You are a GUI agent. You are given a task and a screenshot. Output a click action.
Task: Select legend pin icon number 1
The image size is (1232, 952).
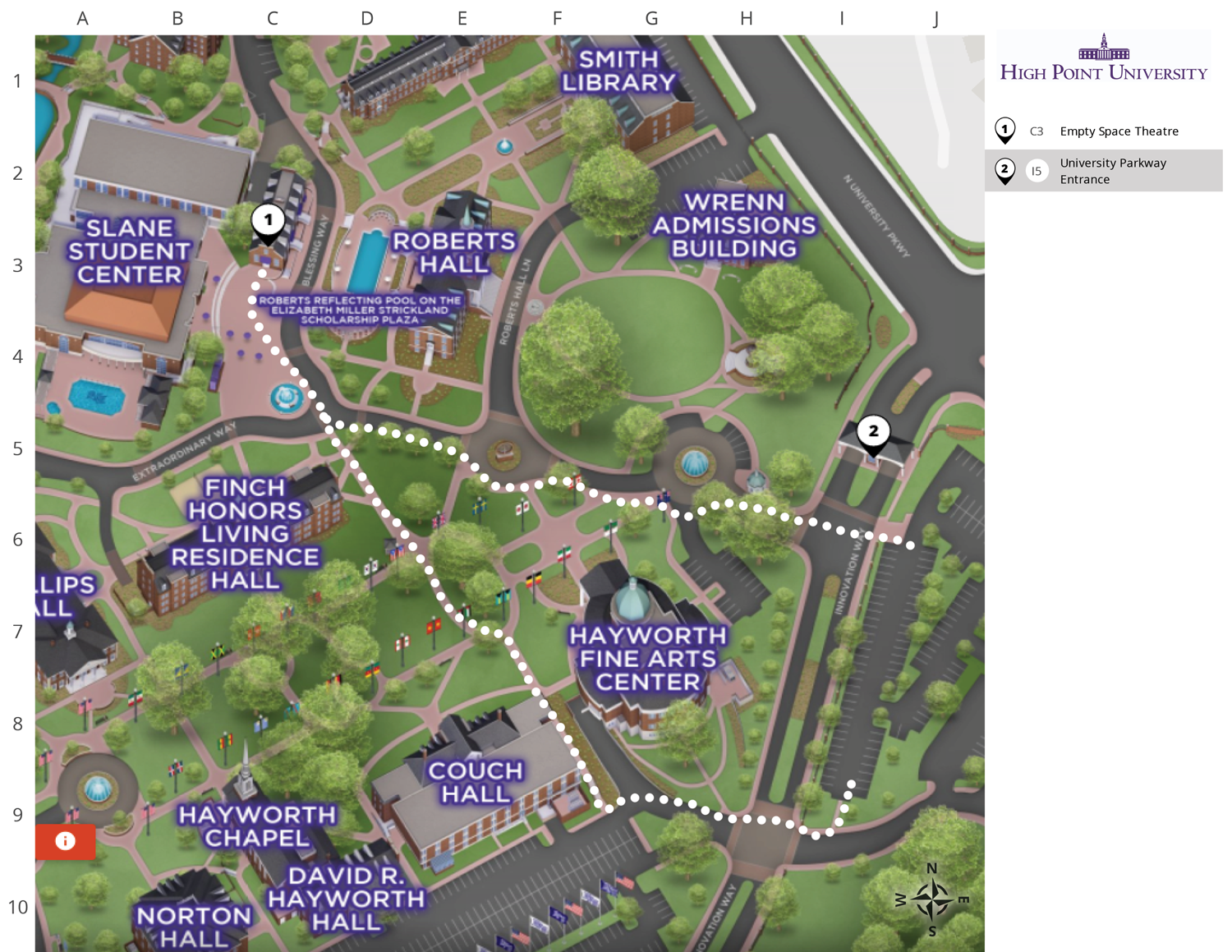click(x=1004, y=130)
